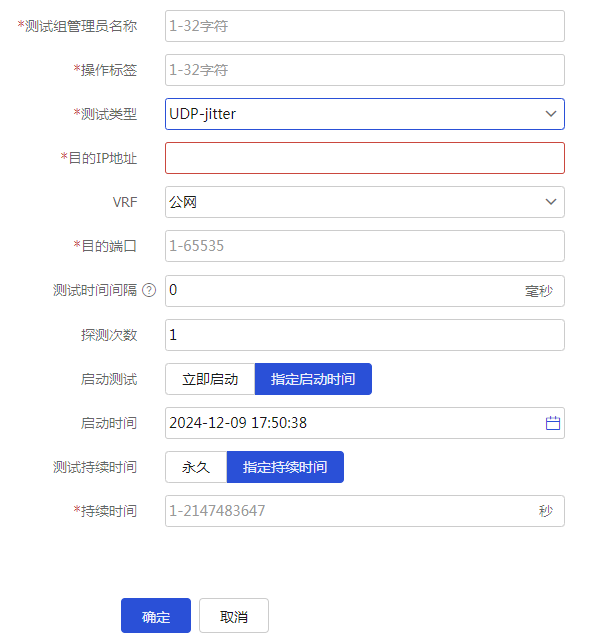
Task: Focus the 持续时间 seconds input
Action: [365, 511]
